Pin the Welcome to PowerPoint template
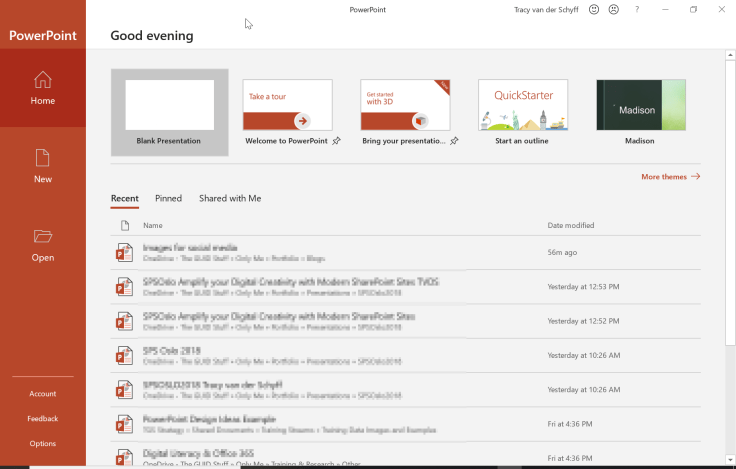The width and height of the screenshot is (736, 469). (336, 141)
